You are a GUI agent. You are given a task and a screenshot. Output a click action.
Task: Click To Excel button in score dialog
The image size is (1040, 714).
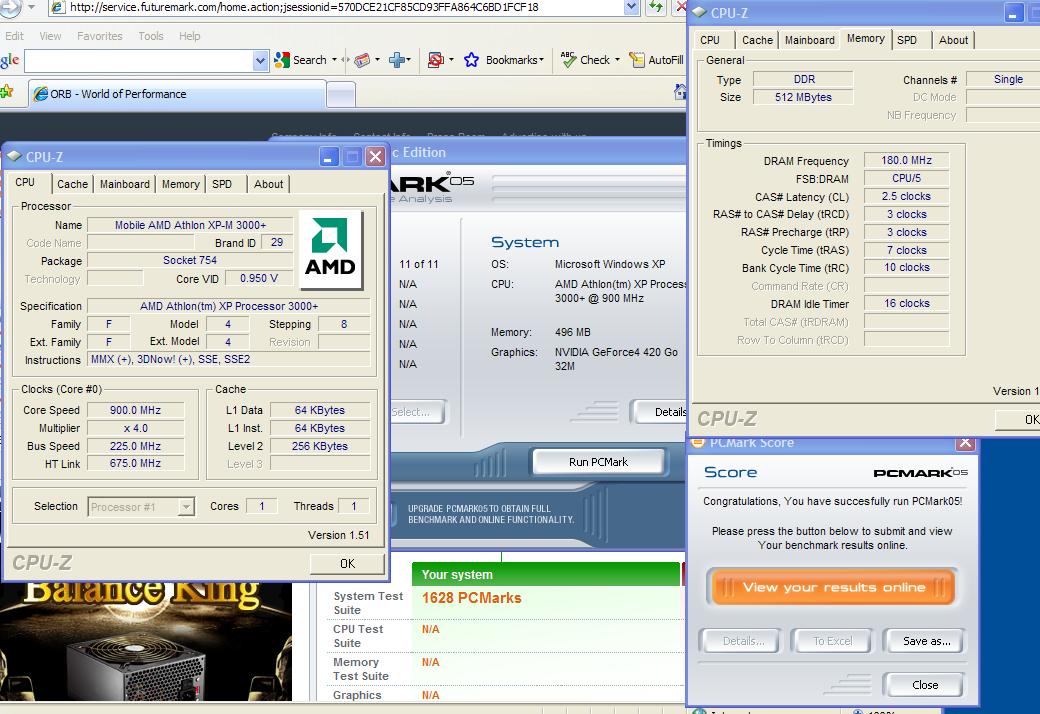pyautogui.click(x=832, y=641)
